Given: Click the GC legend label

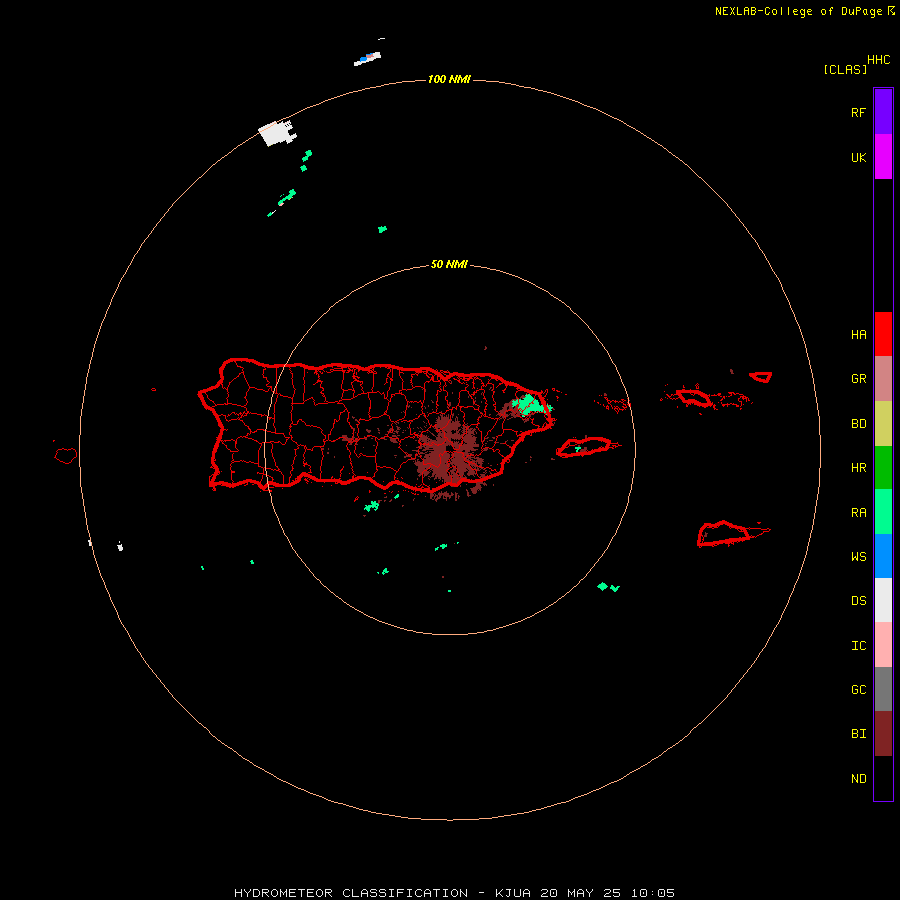Looking at the screenshot, I should (858, 689).
